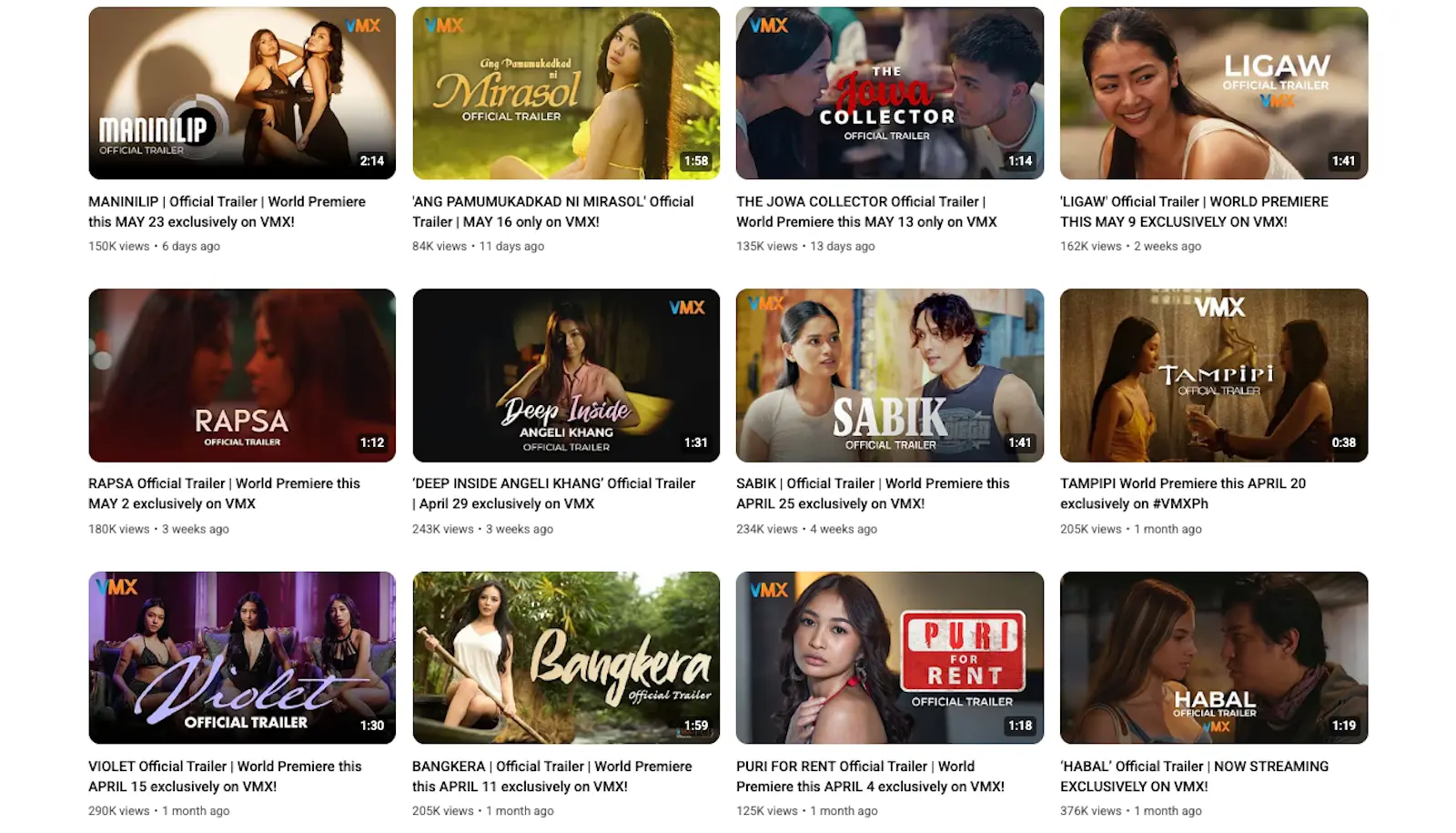Click the BANGKERA Official Trailer title link
Image resolution: width=1456 pixels, height=833 pixels.
click(551, 776)
